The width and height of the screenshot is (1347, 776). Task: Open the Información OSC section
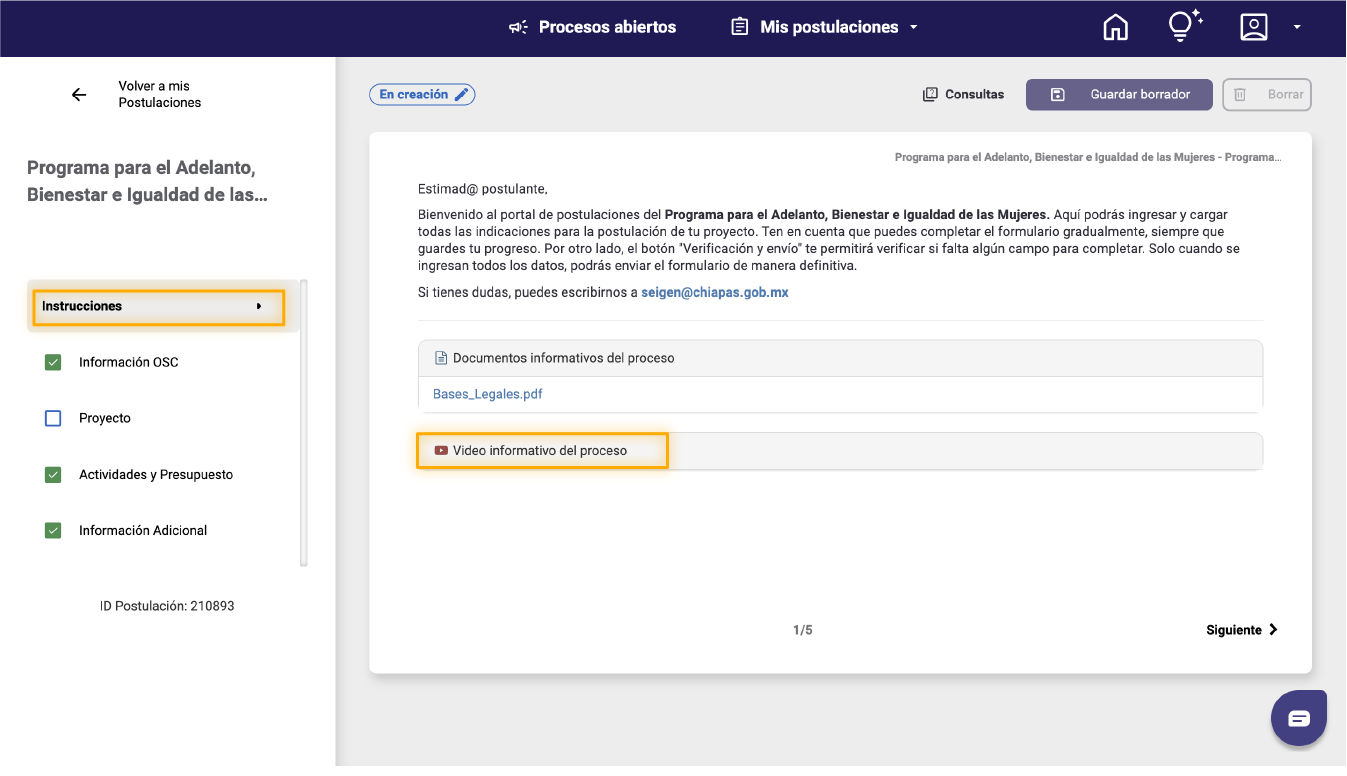[x=129, y=362]
